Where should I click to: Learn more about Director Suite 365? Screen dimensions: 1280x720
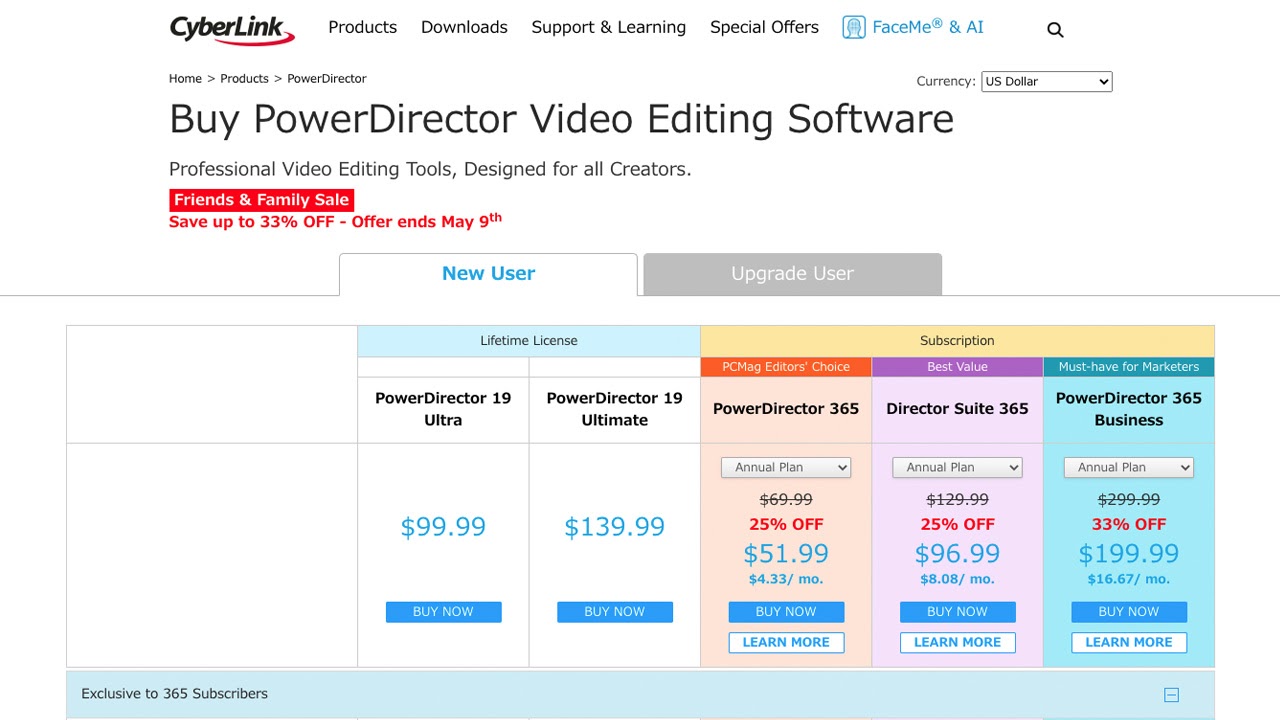click(958, 643)
